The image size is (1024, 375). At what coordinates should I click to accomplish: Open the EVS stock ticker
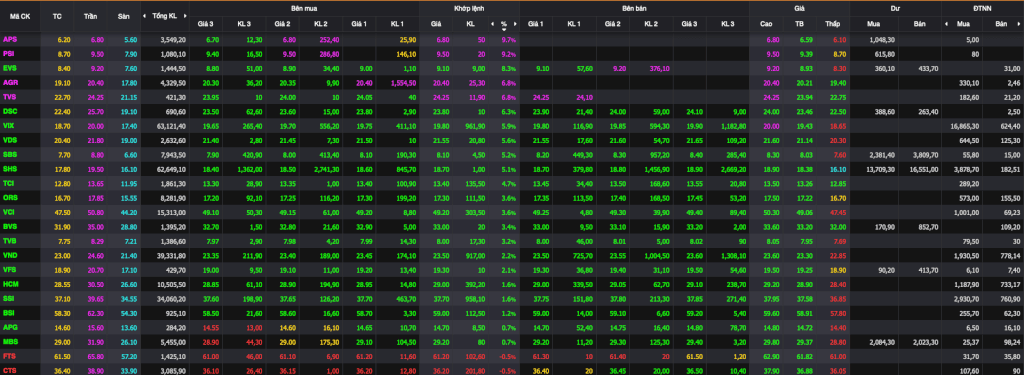pos(10,68)
